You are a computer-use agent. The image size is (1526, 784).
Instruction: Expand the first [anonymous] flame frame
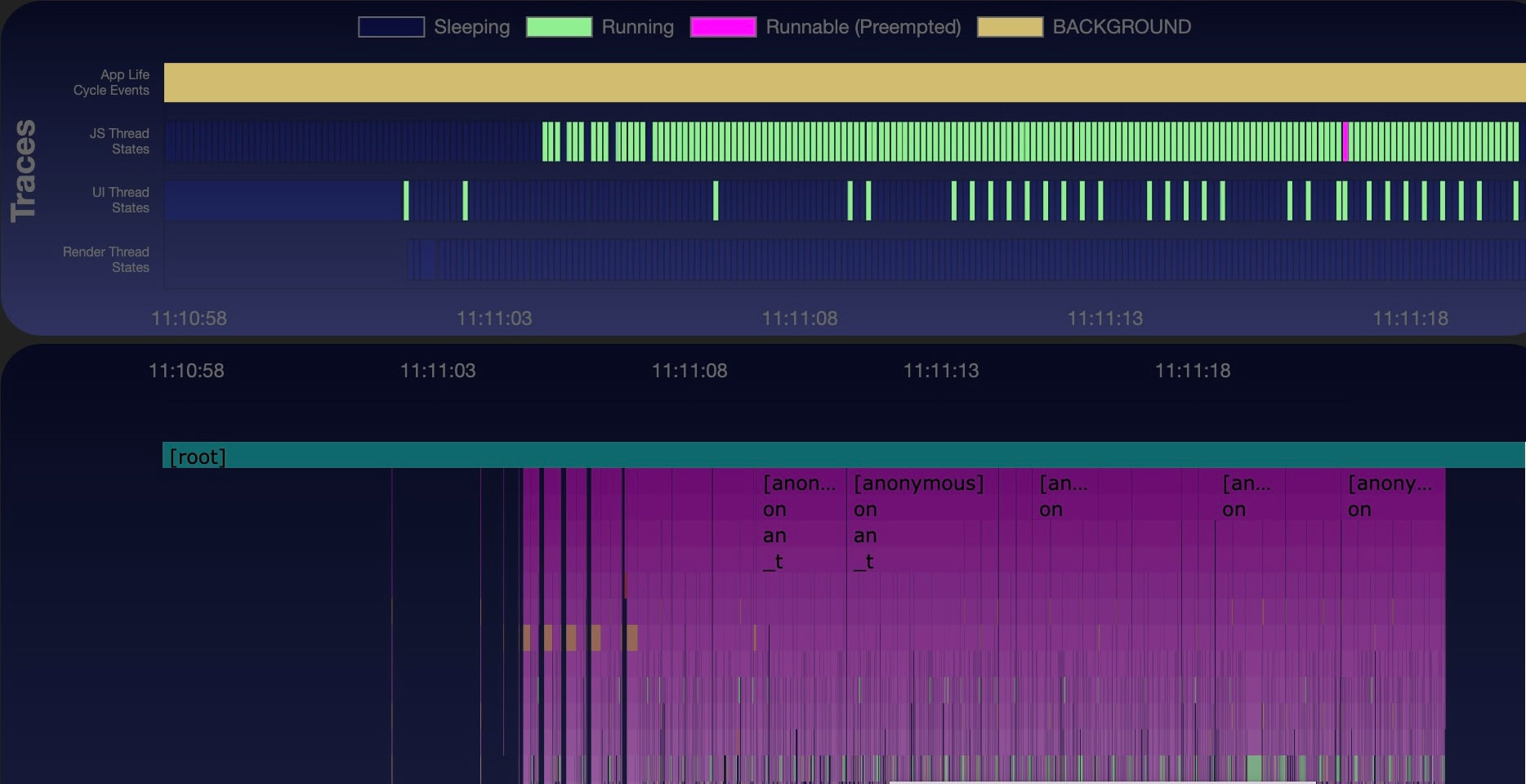pyautogui.click(x=799, y=483)
